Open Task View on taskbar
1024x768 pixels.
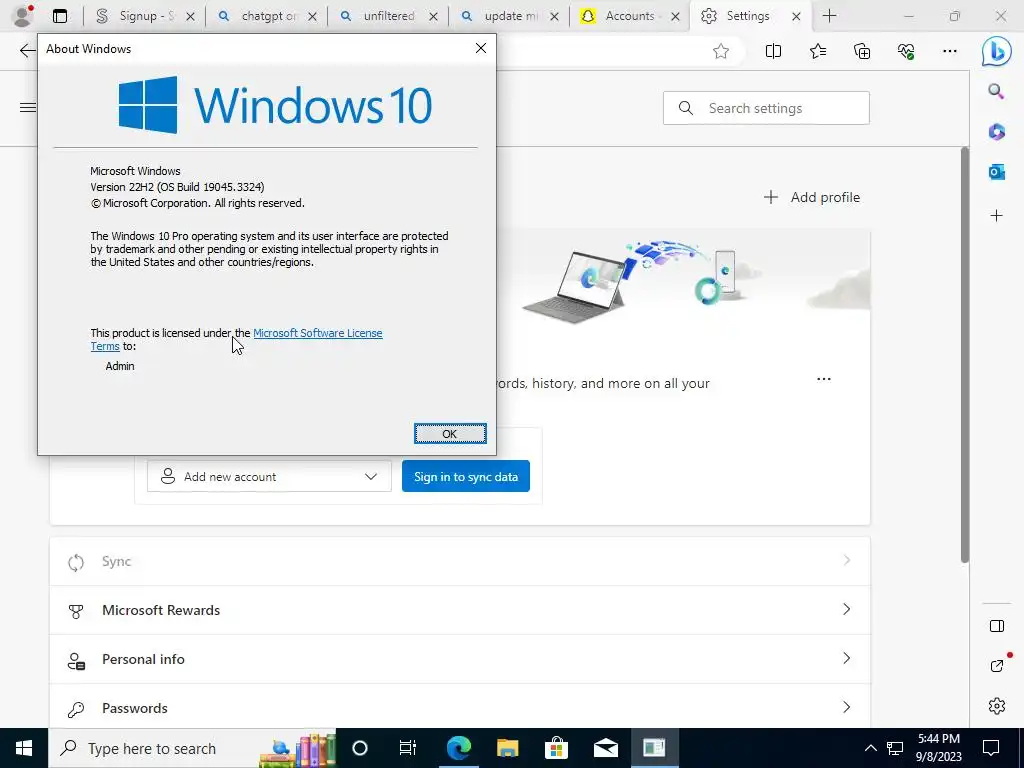tap(408, 748)
